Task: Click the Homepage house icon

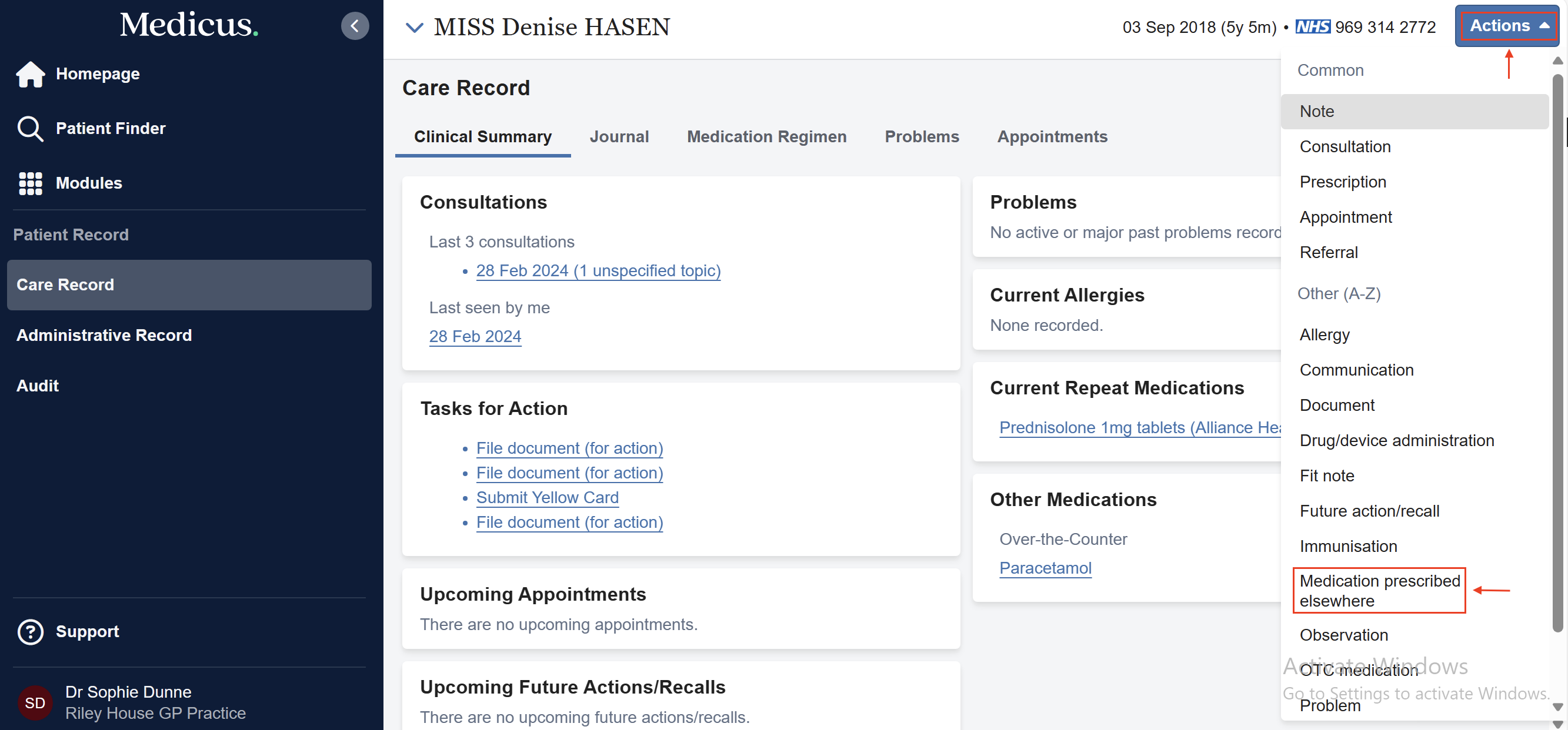Action: coord(30,74)
